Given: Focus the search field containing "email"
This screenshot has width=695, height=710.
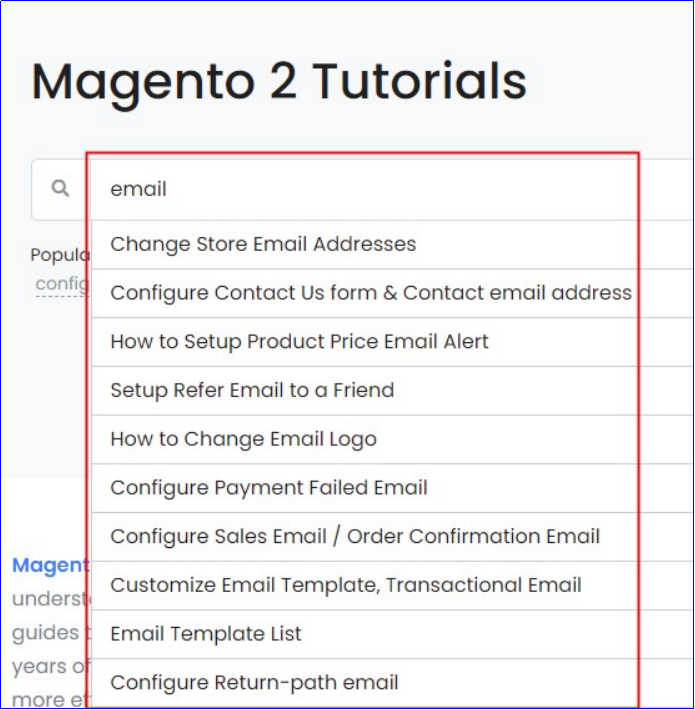Looking at the screenshot, I should pos(364,189).
